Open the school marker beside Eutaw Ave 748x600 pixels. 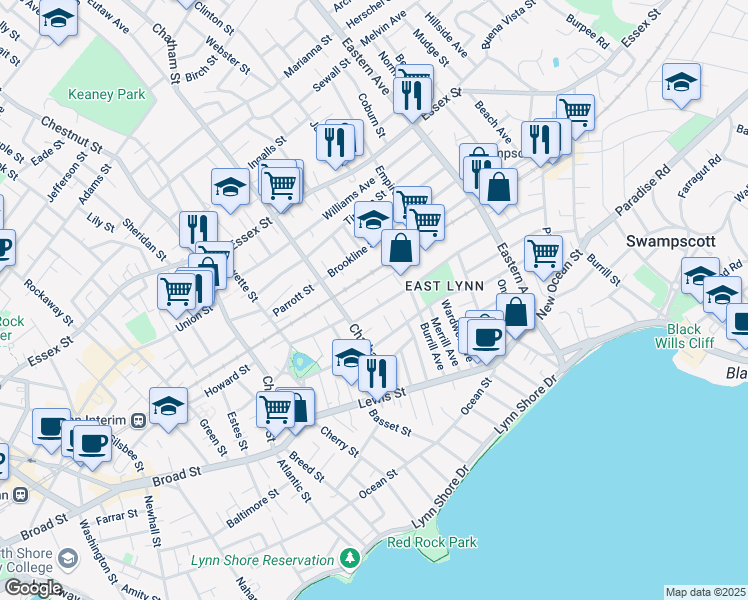58,18
